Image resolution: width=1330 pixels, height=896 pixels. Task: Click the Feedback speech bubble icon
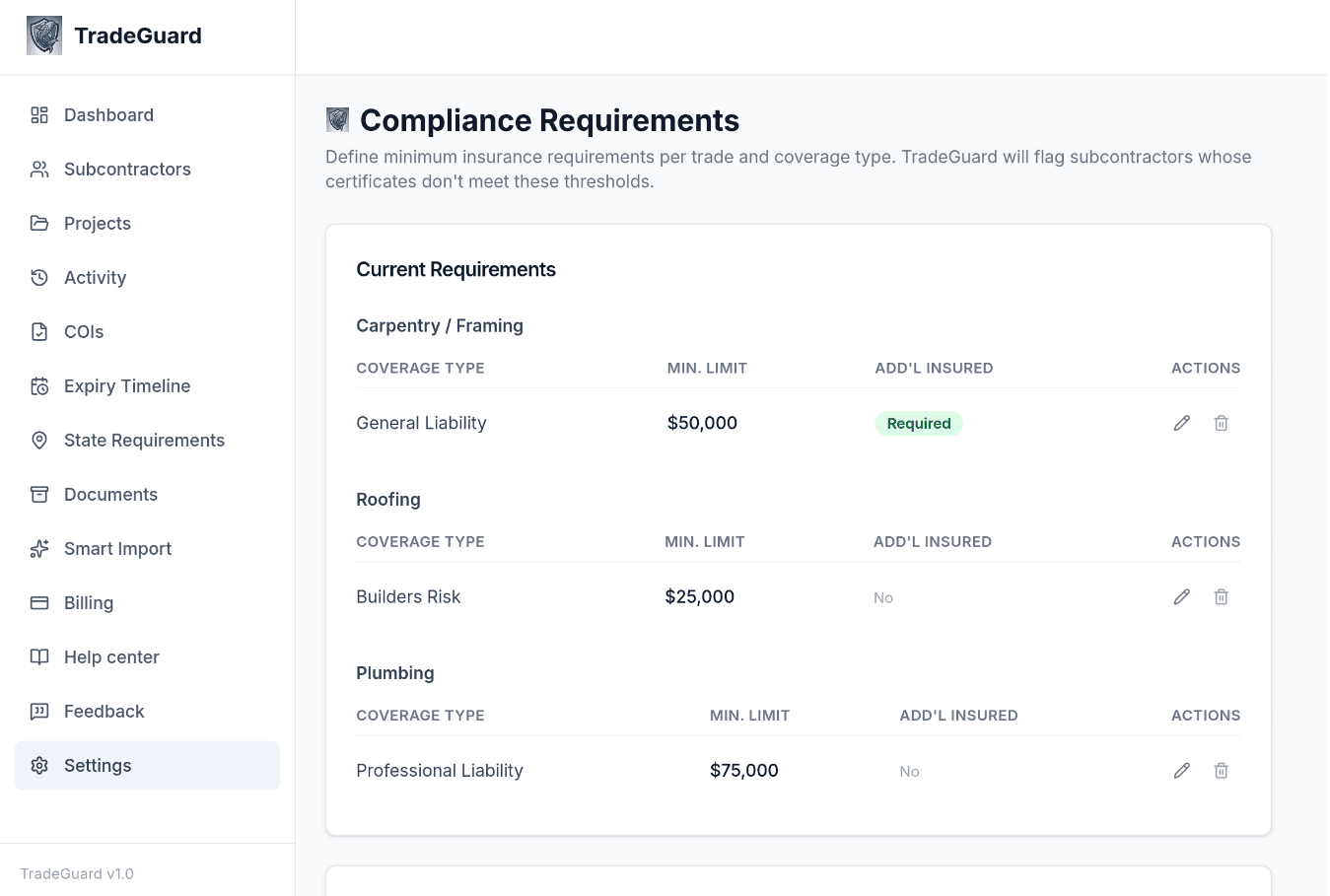[x=39, y=712]
